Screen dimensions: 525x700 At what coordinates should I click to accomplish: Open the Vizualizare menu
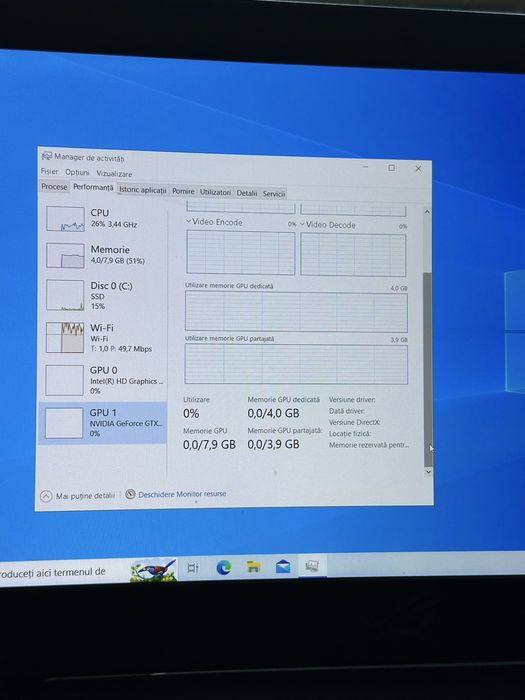click(x=114, y=174)
